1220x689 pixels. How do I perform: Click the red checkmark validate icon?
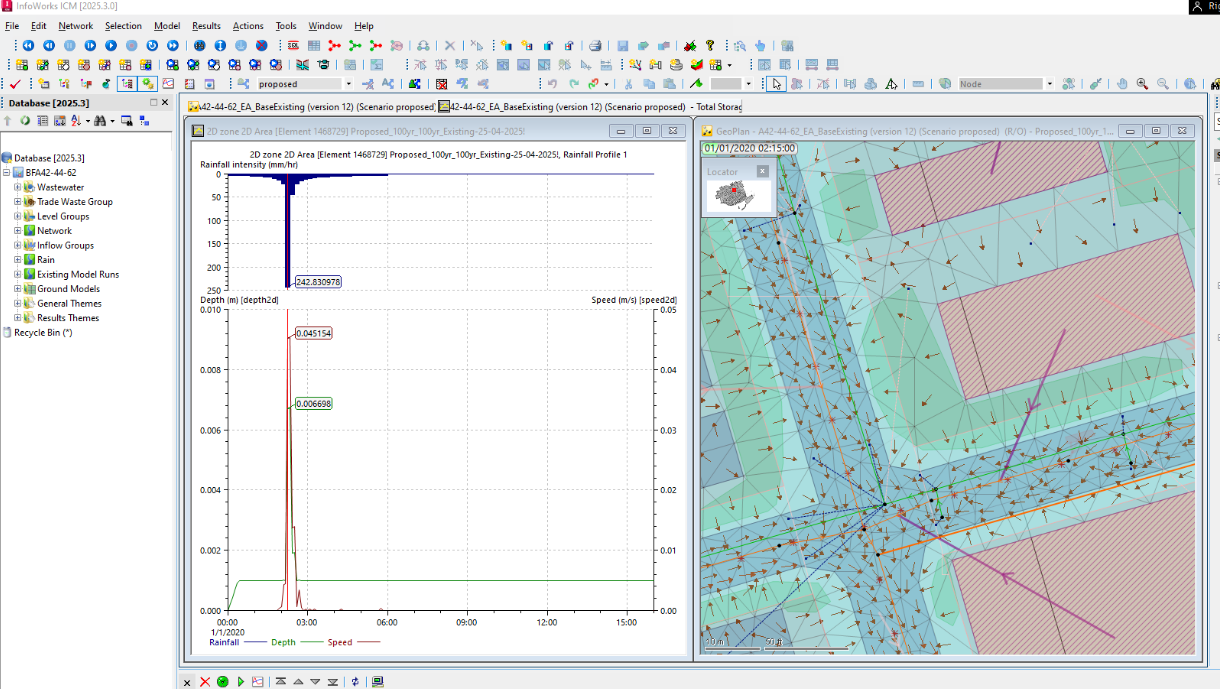tap(14, 84)
